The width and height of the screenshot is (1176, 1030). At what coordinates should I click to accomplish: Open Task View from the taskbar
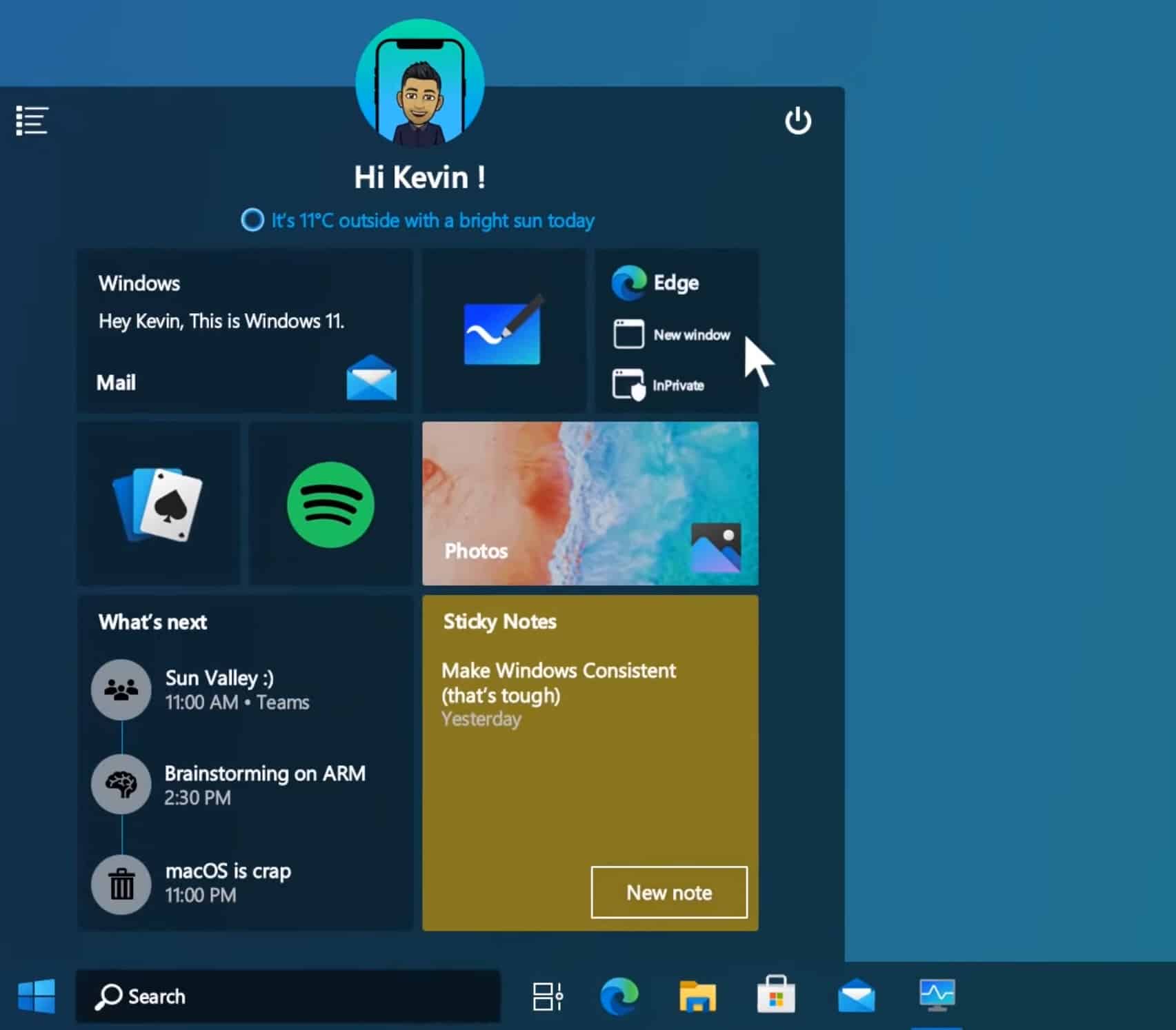tap(548, 996)
